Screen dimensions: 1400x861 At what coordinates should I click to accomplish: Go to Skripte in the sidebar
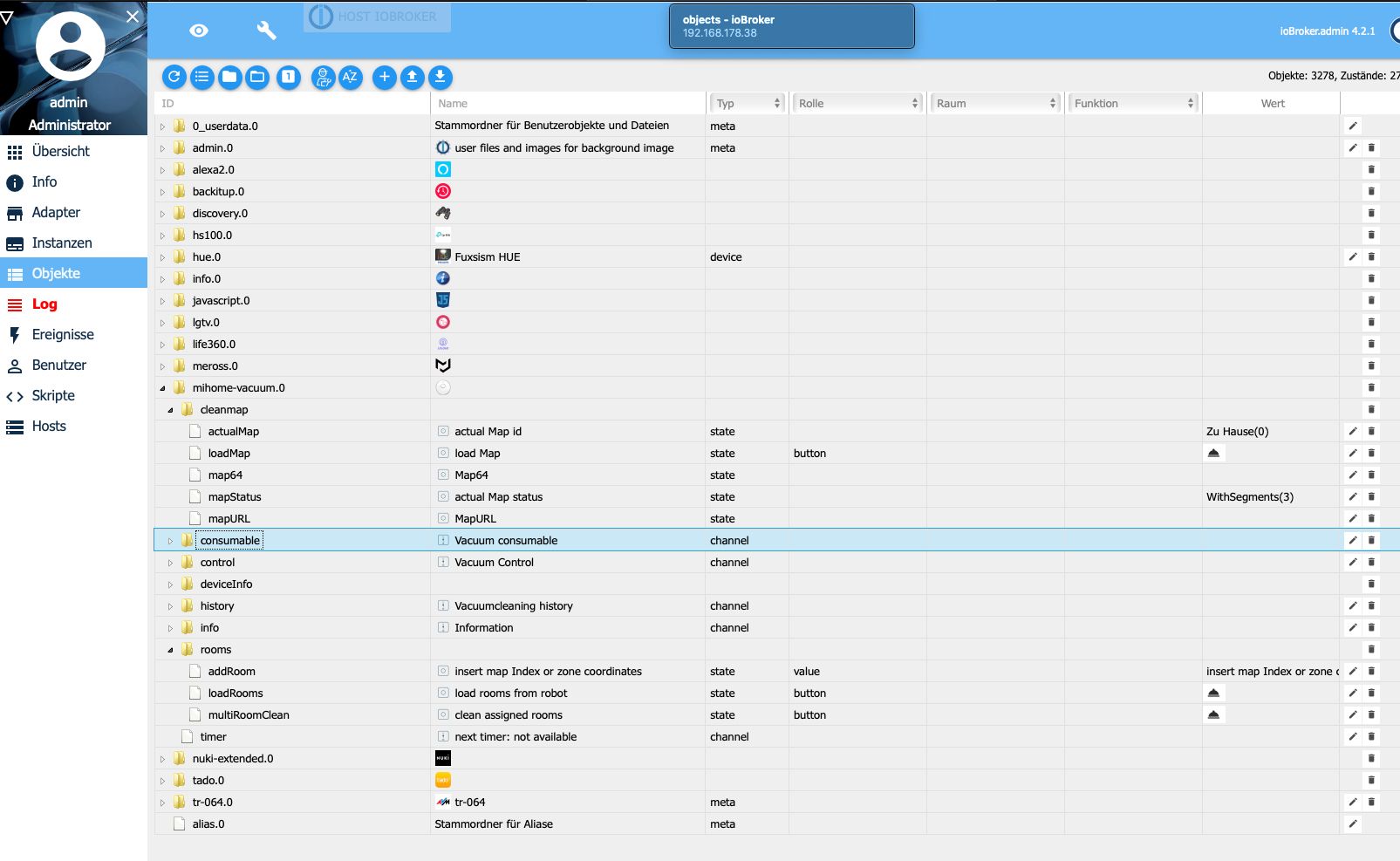[x=73, y=395]
